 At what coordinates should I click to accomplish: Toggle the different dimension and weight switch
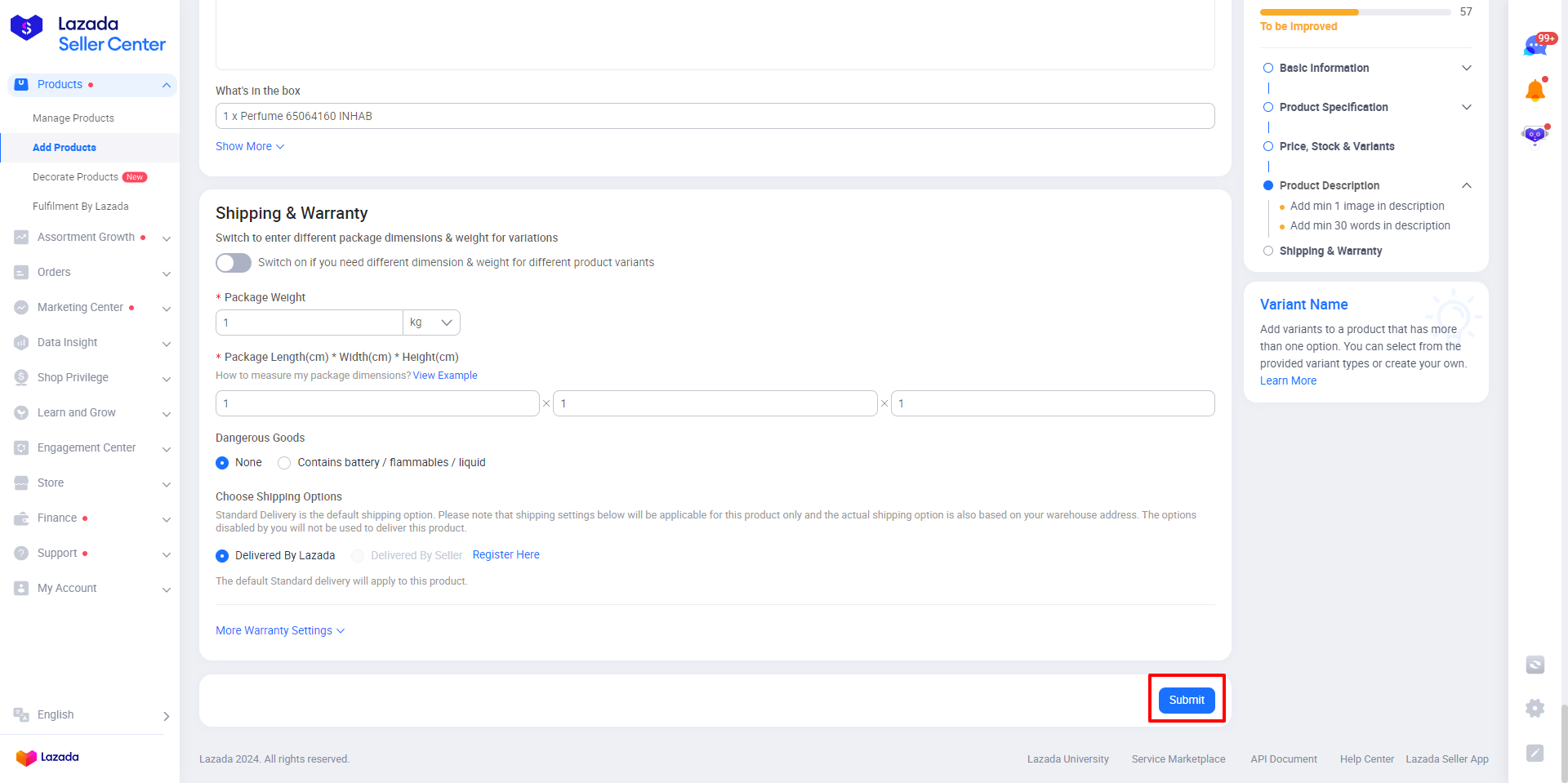tap(234, 262)
